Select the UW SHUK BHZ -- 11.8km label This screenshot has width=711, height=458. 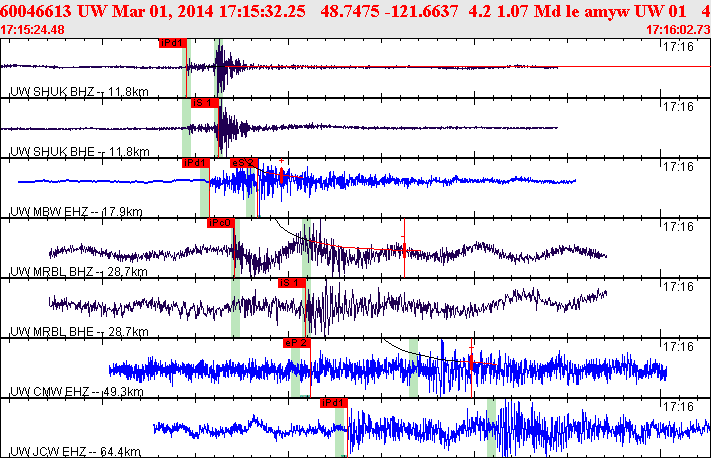point(79,92)
